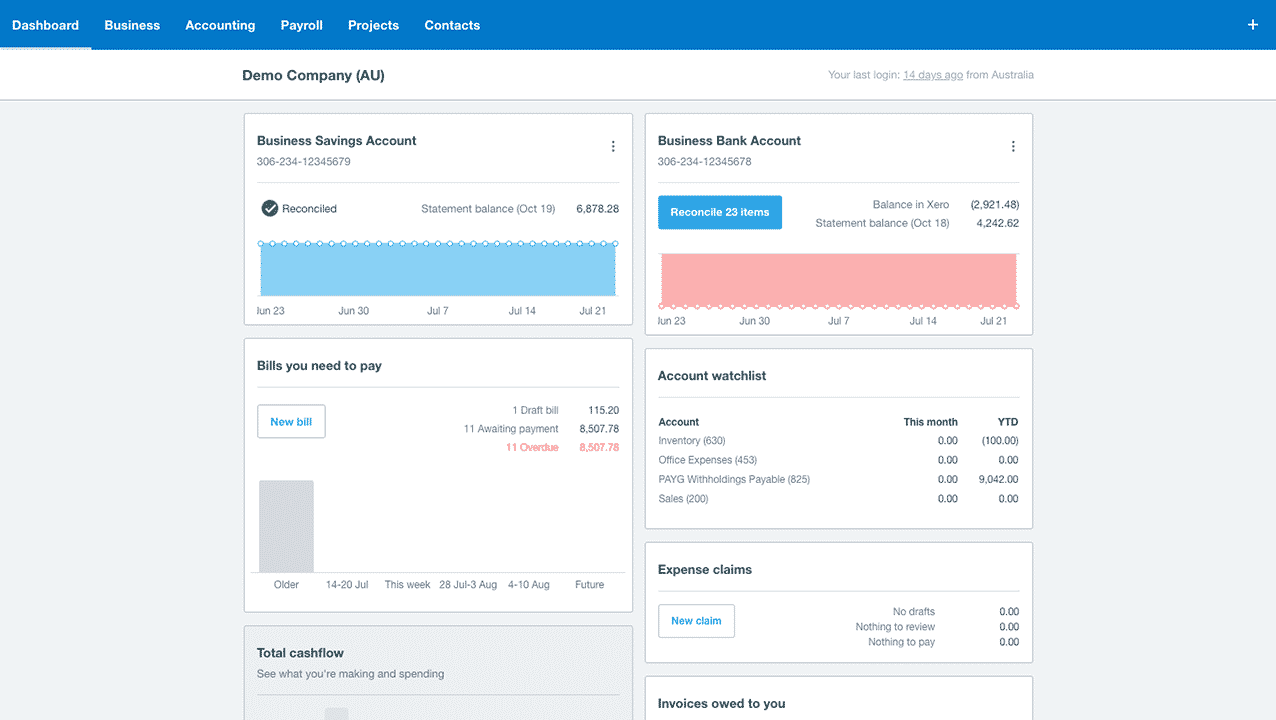This screenshot has height=720, width=1276.
Task: Click the Reconciled checkmark icon
Action: 269,208
